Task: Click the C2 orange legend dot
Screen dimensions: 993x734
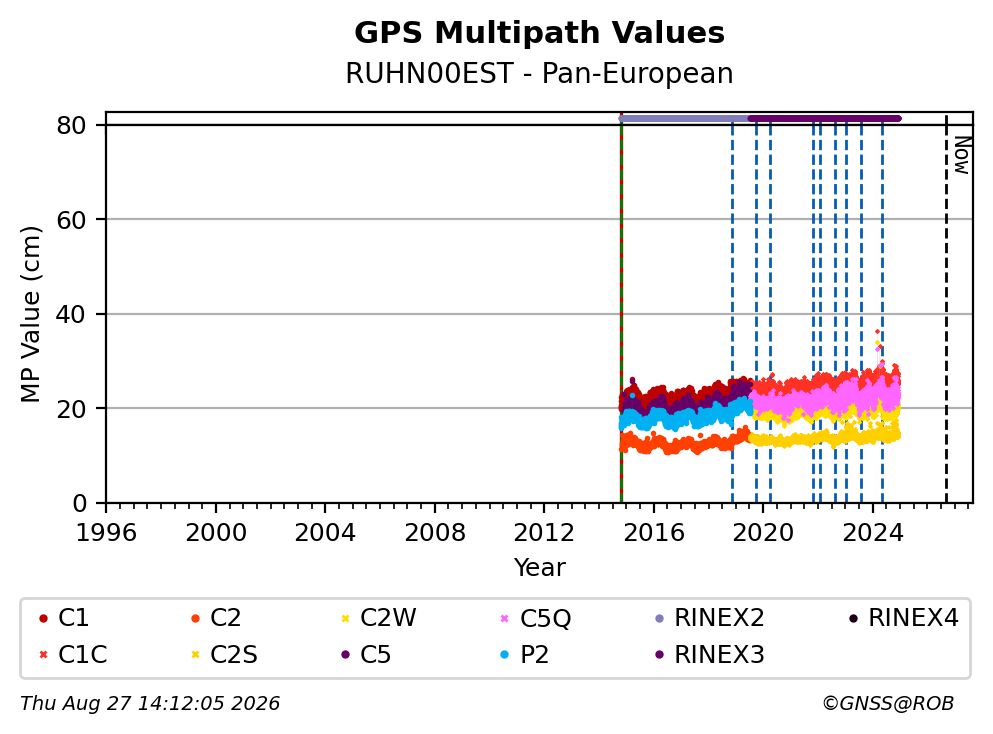Action: click(195, 618)
